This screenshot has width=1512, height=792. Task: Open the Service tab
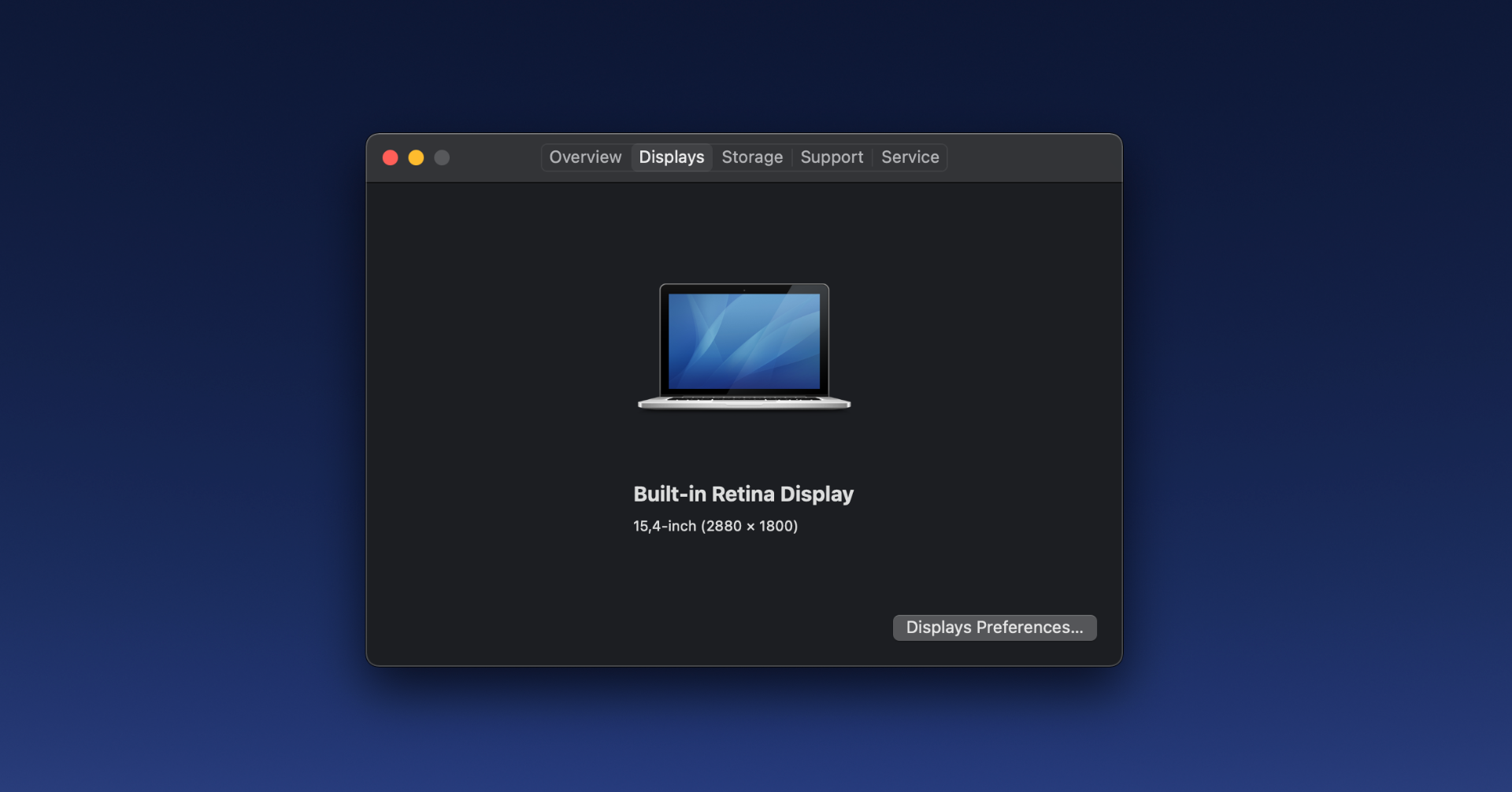click(x=910, y=157)
